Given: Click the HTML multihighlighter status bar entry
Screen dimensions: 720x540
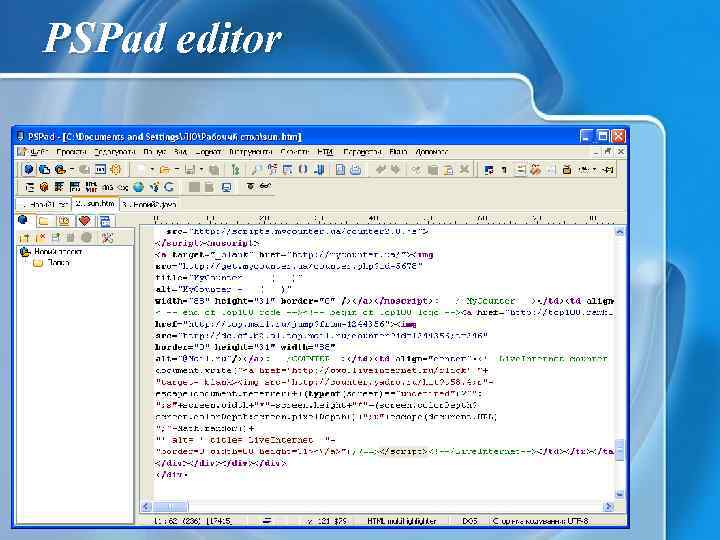Looking at the screenshot, I should pyautogui.click(x=402, y=521).
